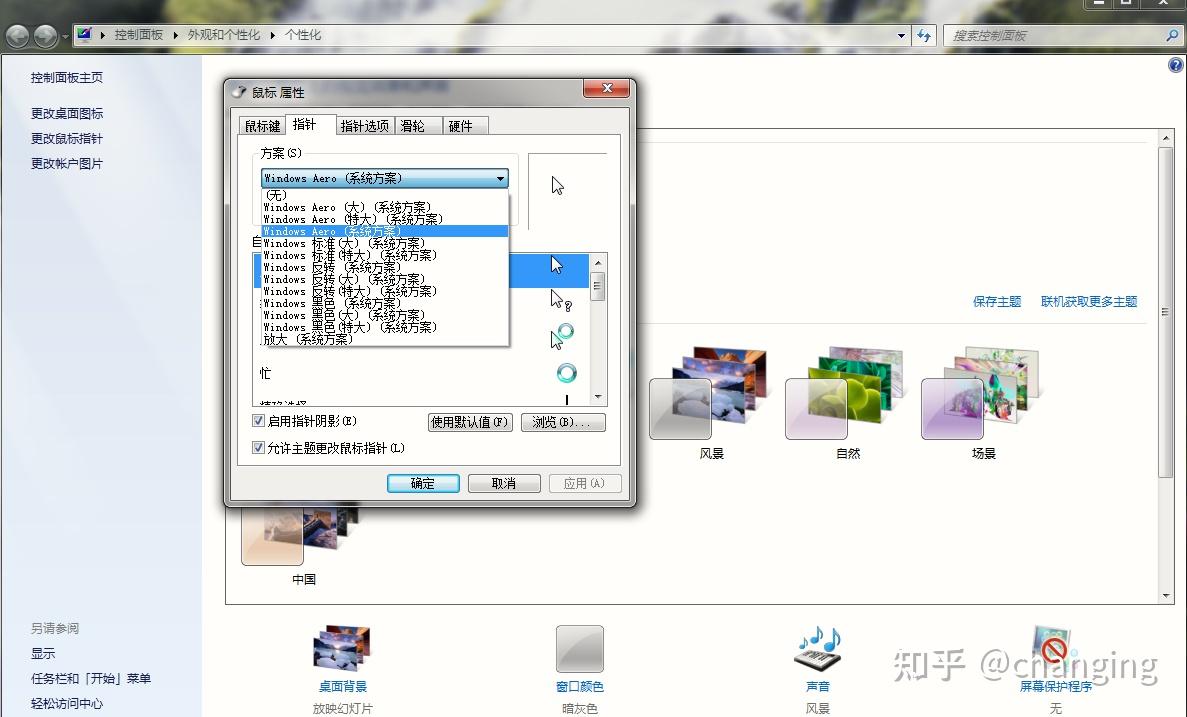The image size is (1187, 717).
Task: Click the refresh icon in the address bar
Action: pos(923,35)
